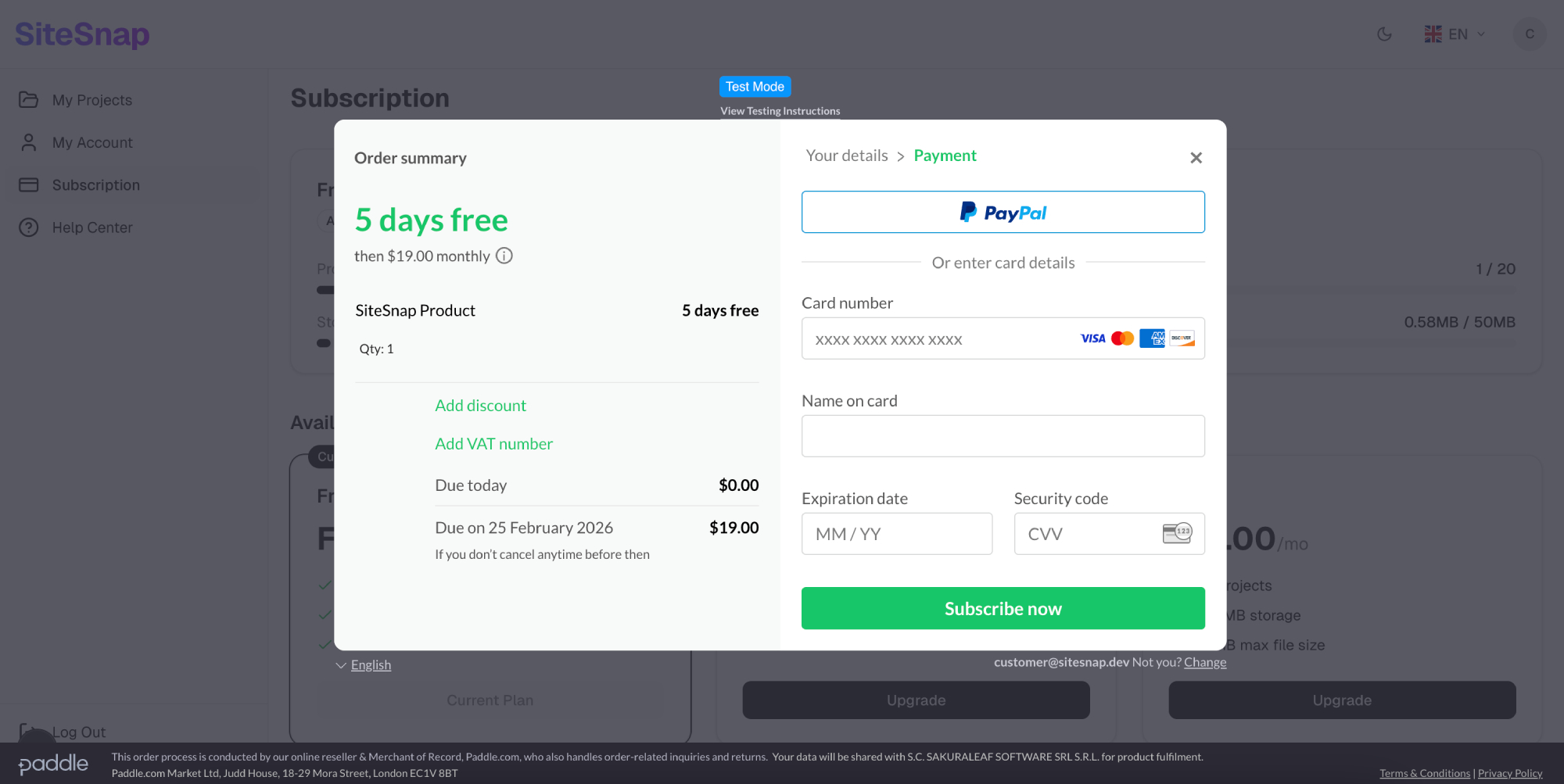The height and width of the screenshot is (784, 1564).
Task: Click the user avatar in header
Action: 1529,34
